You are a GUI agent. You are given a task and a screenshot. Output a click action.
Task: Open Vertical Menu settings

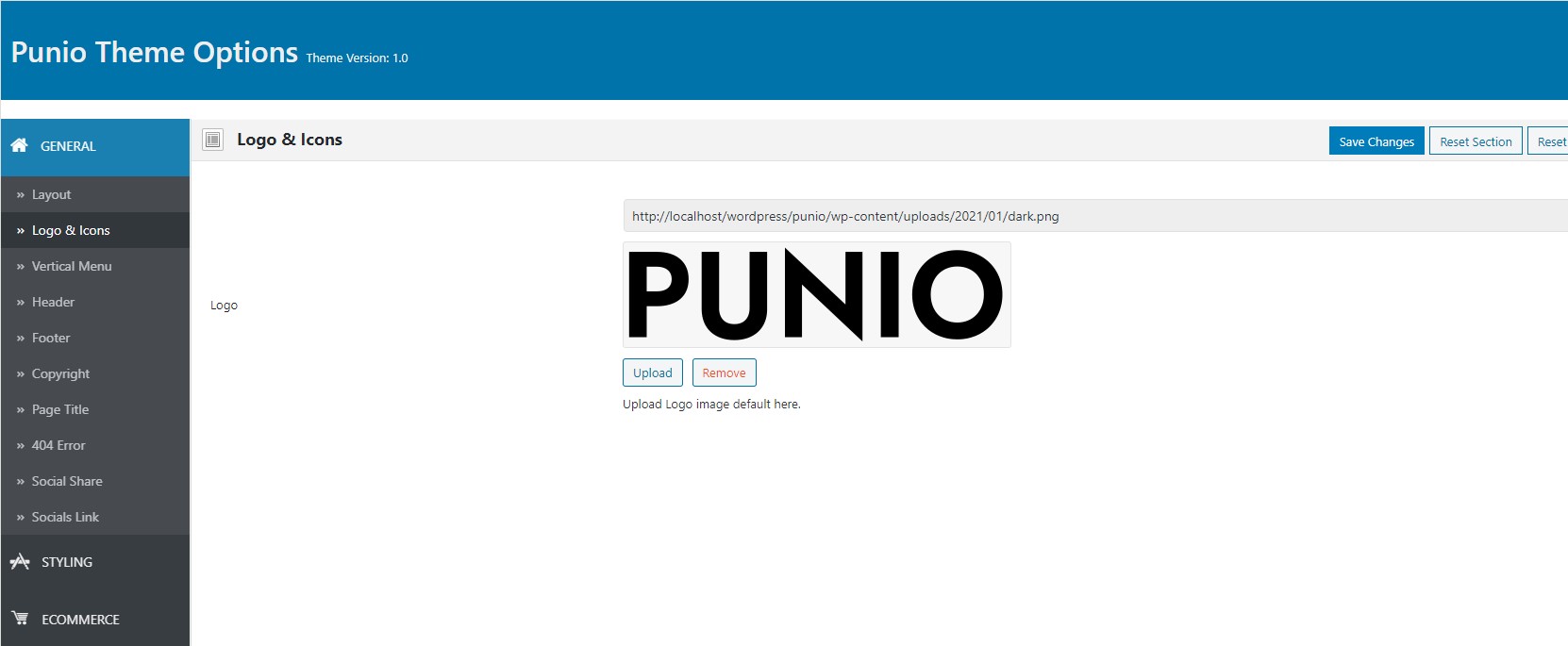coord(95,266)
